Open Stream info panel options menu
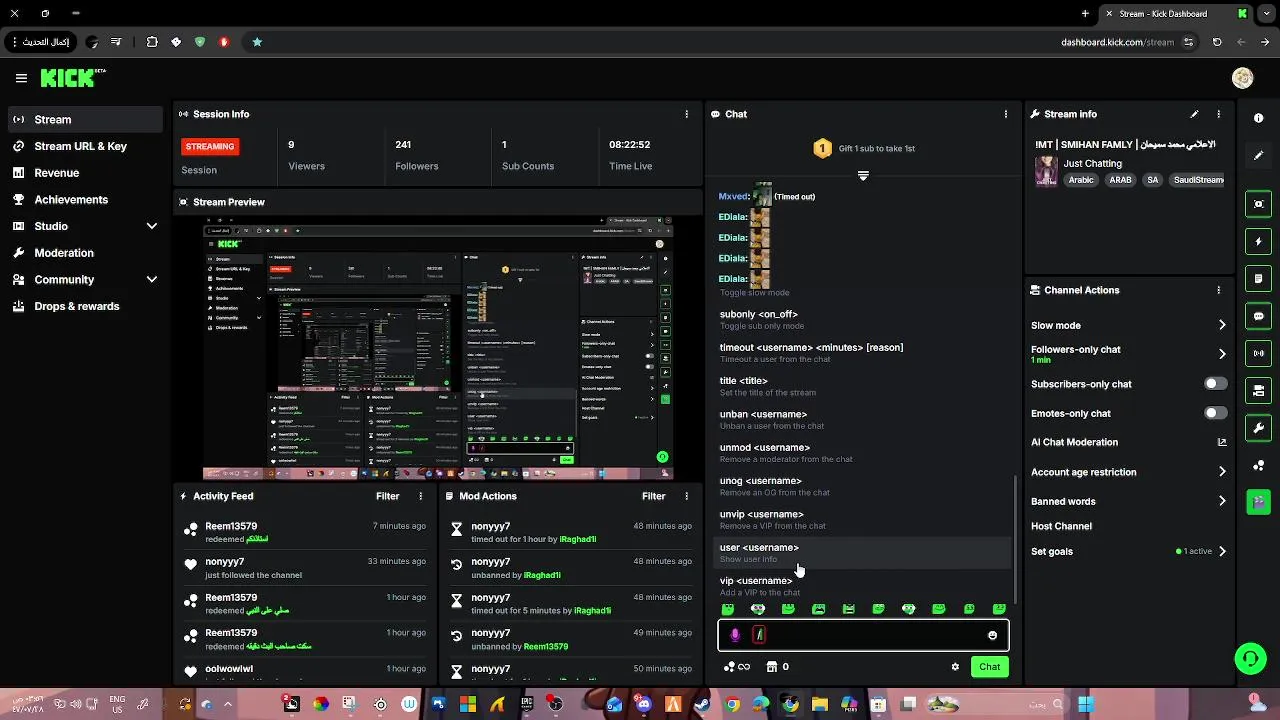This screenshot has width=1280, height=720. tap(1218, 114)
